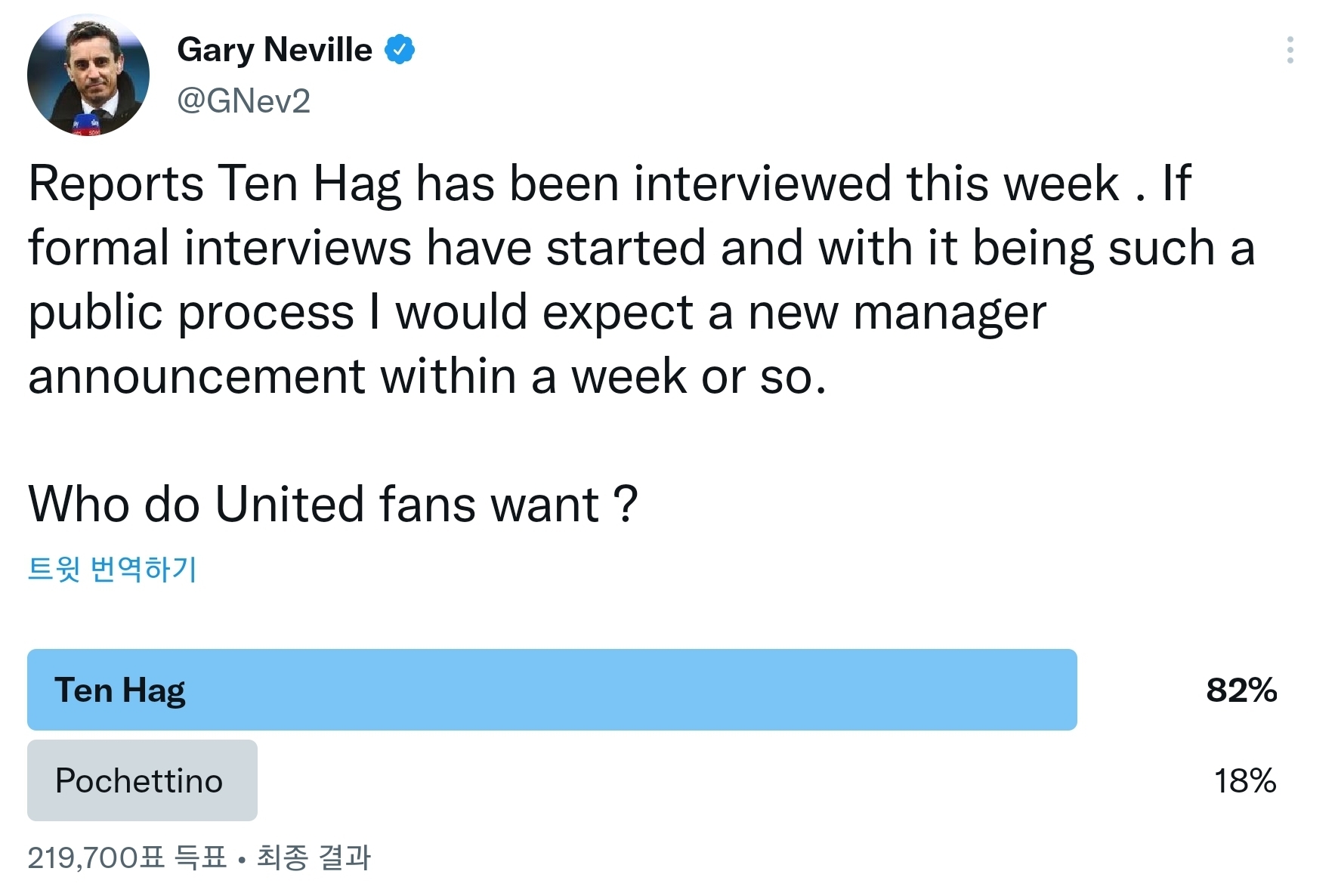The image size is (1335, 896).
Task: Click the 82% result percentage
Action: click(1241, 690)
